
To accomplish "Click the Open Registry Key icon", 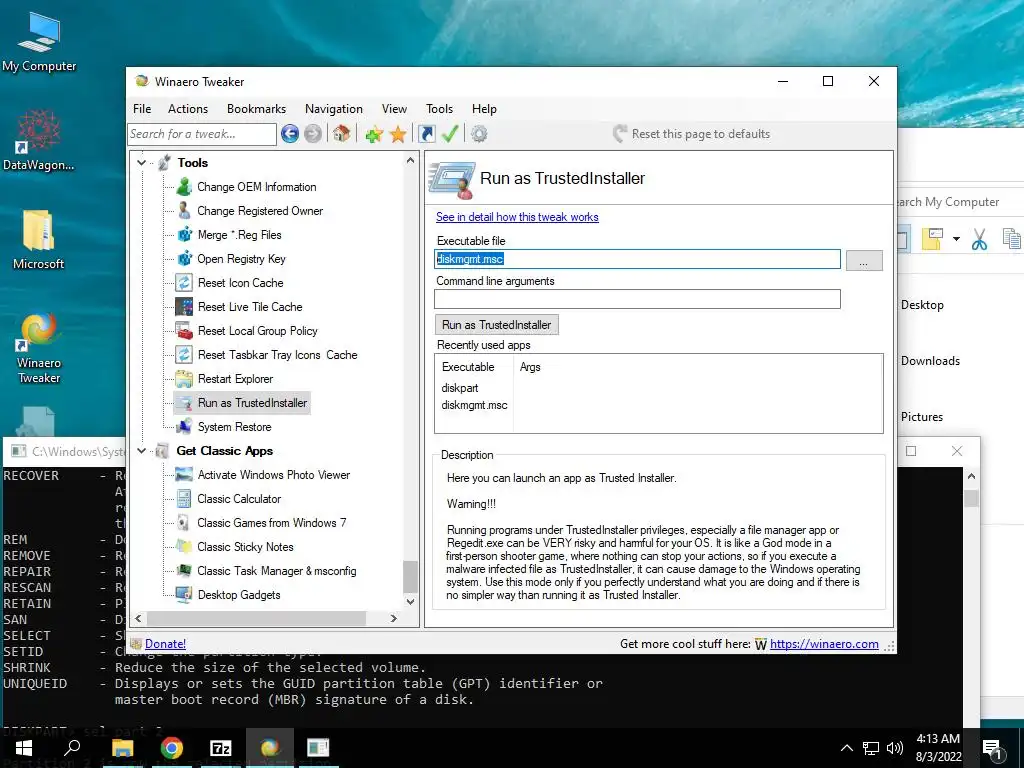I will click(x=185, y=259).
